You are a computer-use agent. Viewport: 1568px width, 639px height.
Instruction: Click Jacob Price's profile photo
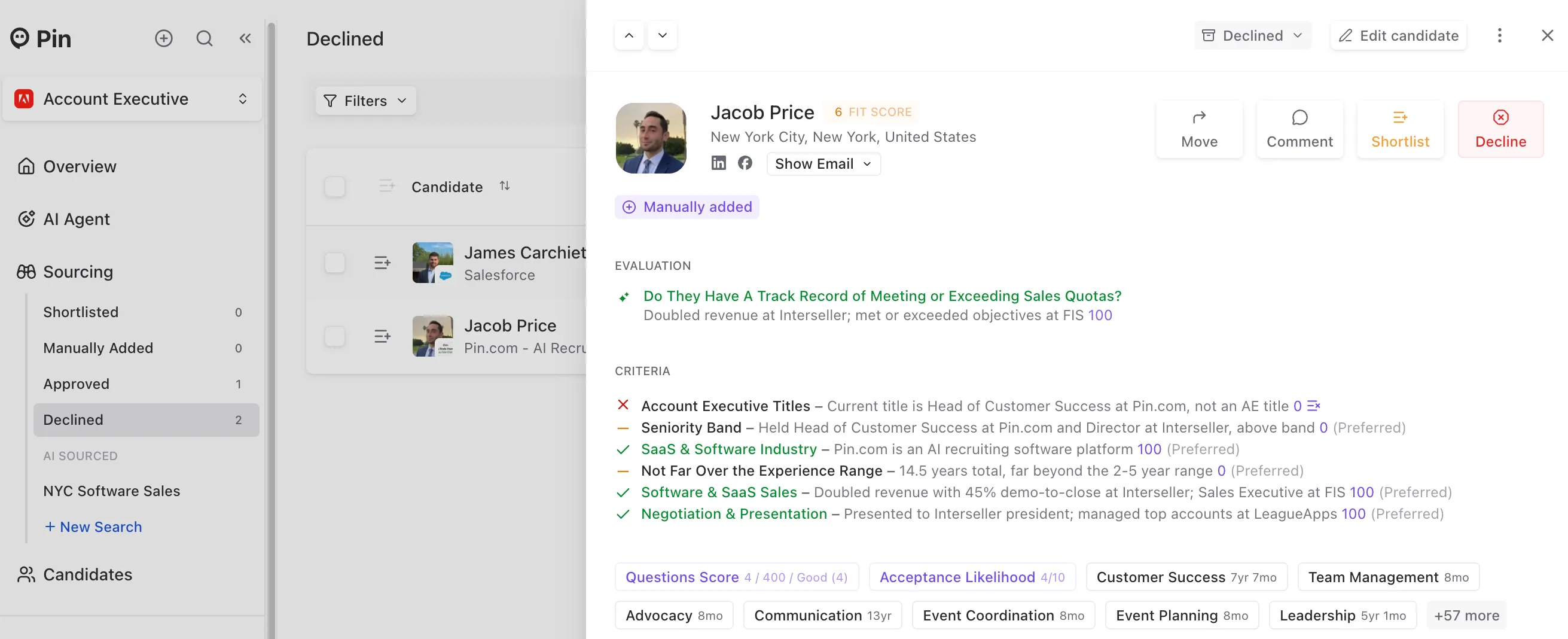click(651, 138)
